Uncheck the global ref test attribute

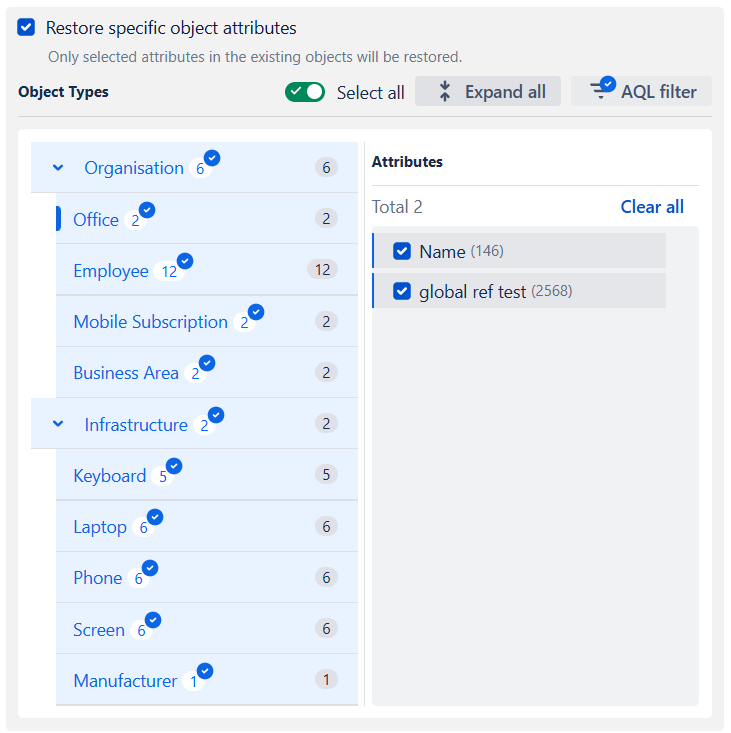[402, 291]
